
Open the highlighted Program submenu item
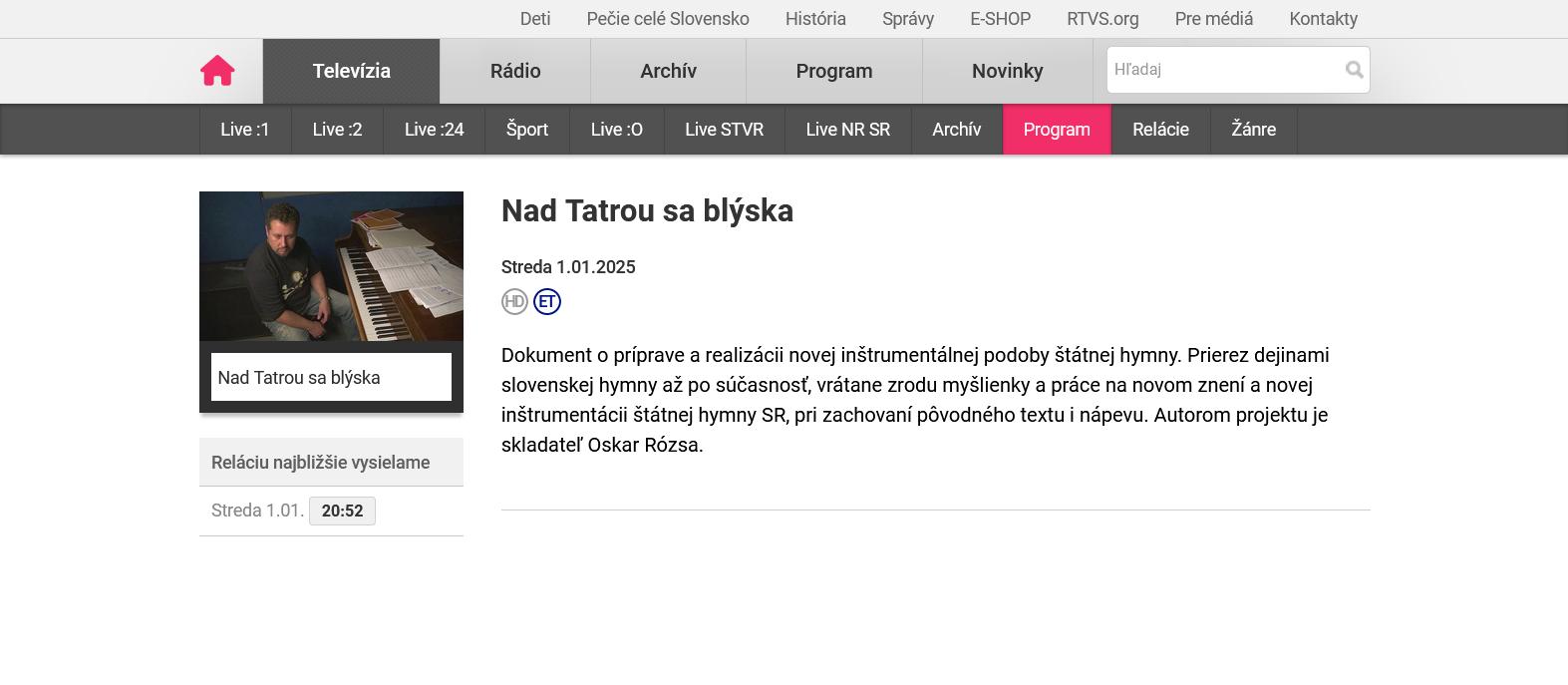tap(1057, 130)
